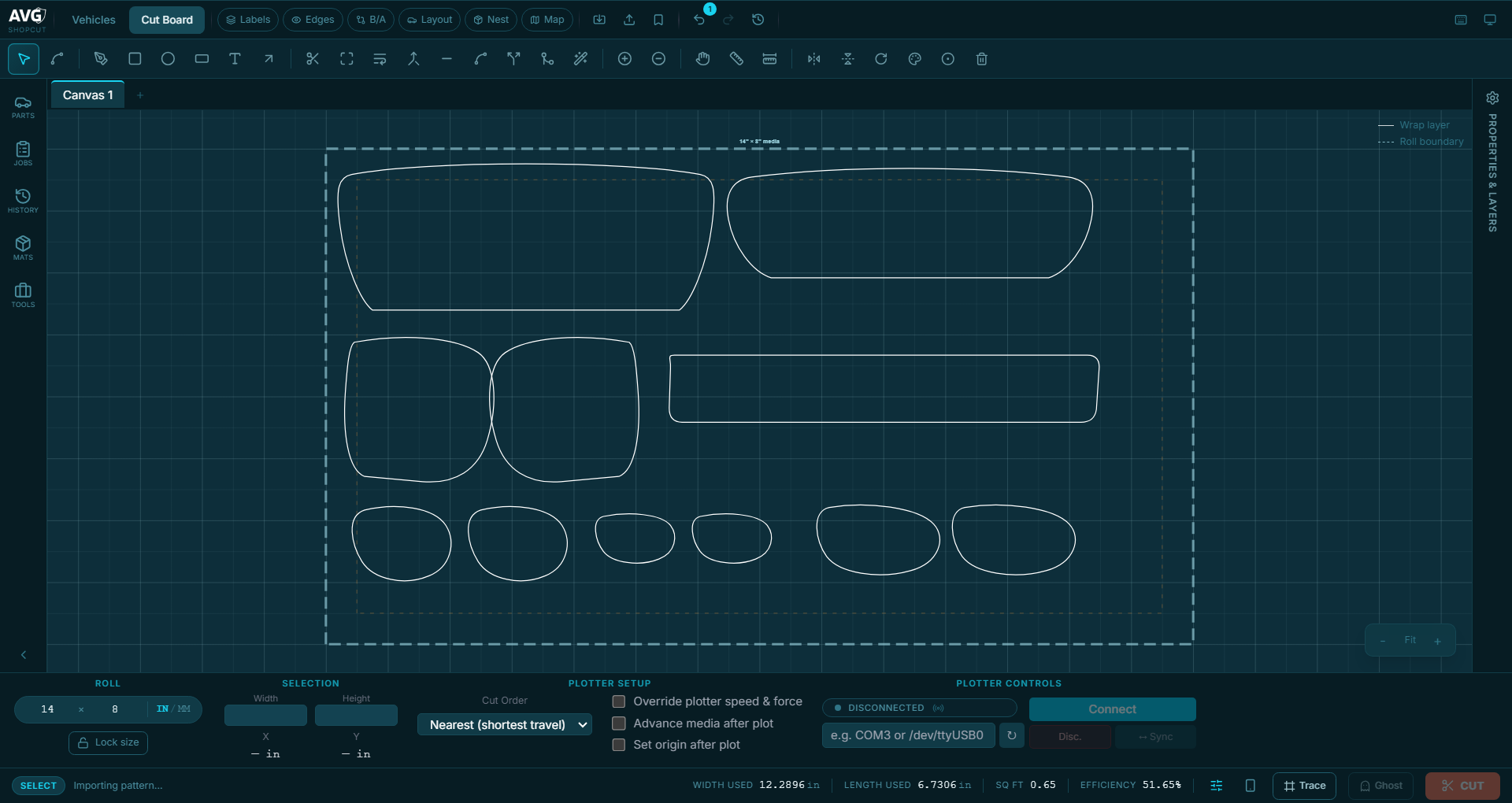Select the Canvas 1 tab

[88, 95]
